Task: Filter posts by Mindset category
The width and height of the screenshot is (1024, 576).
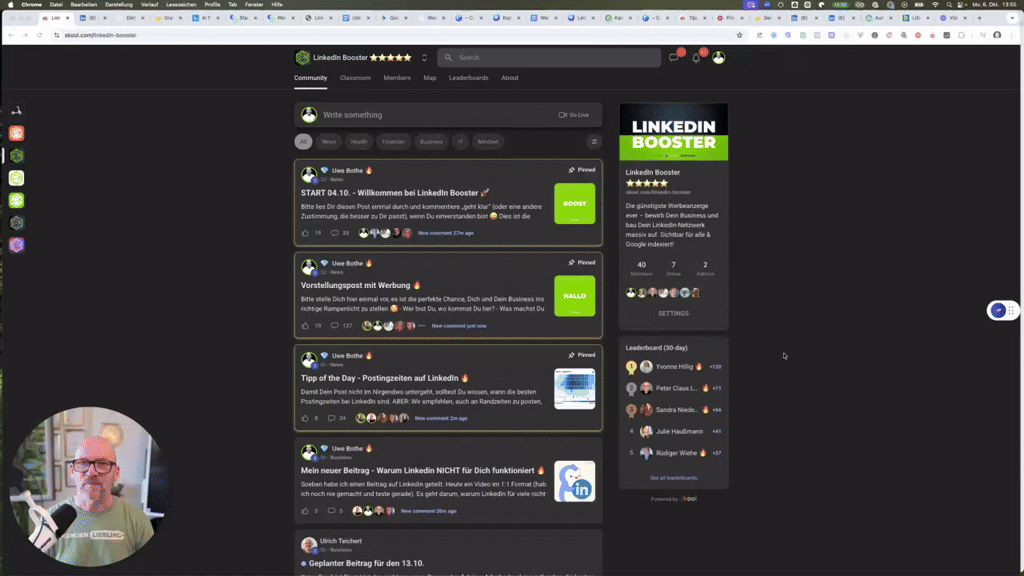Action: [488, 142]
